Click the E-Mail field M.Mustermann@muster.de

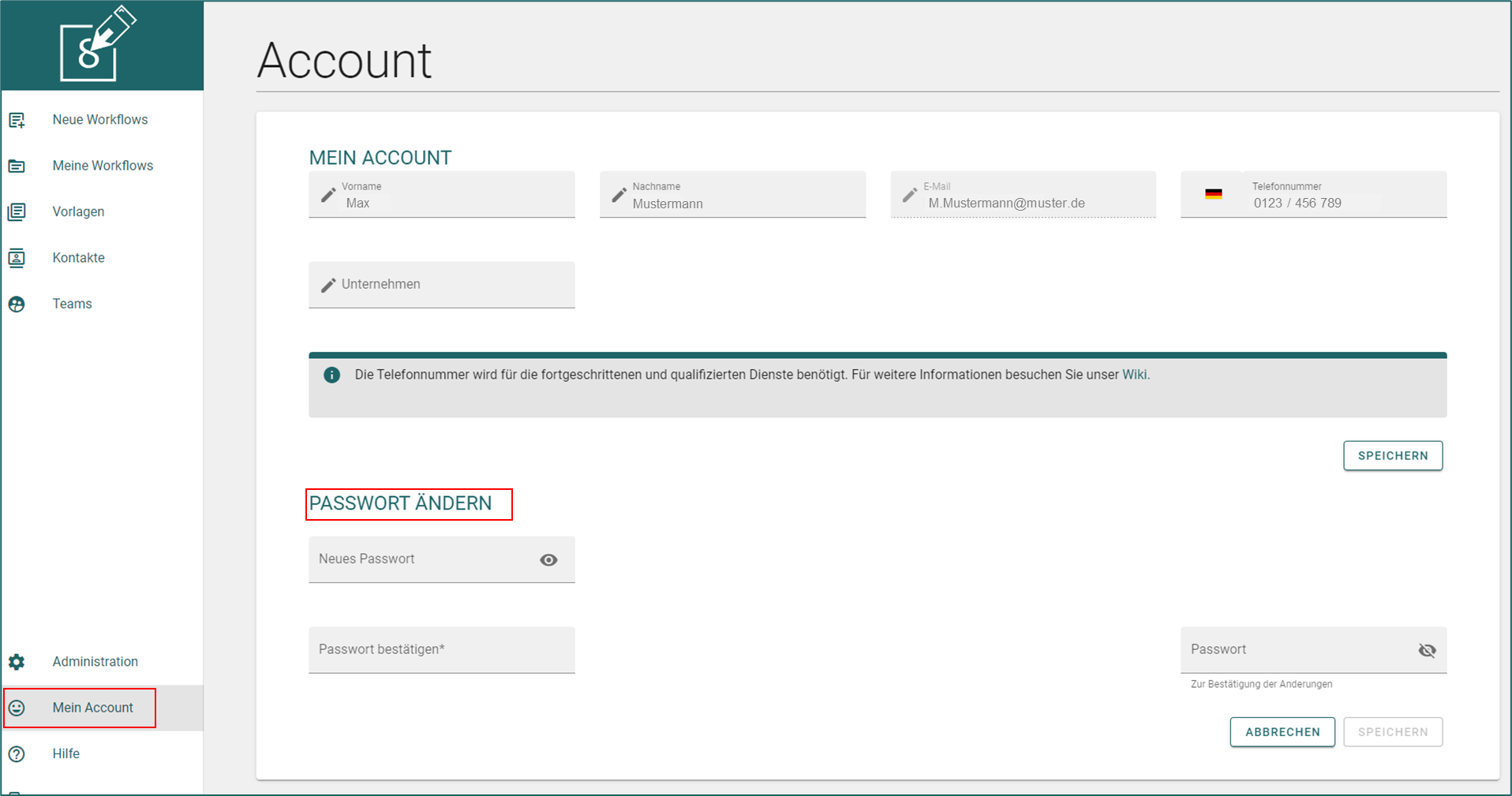(x=1024, y=194)
